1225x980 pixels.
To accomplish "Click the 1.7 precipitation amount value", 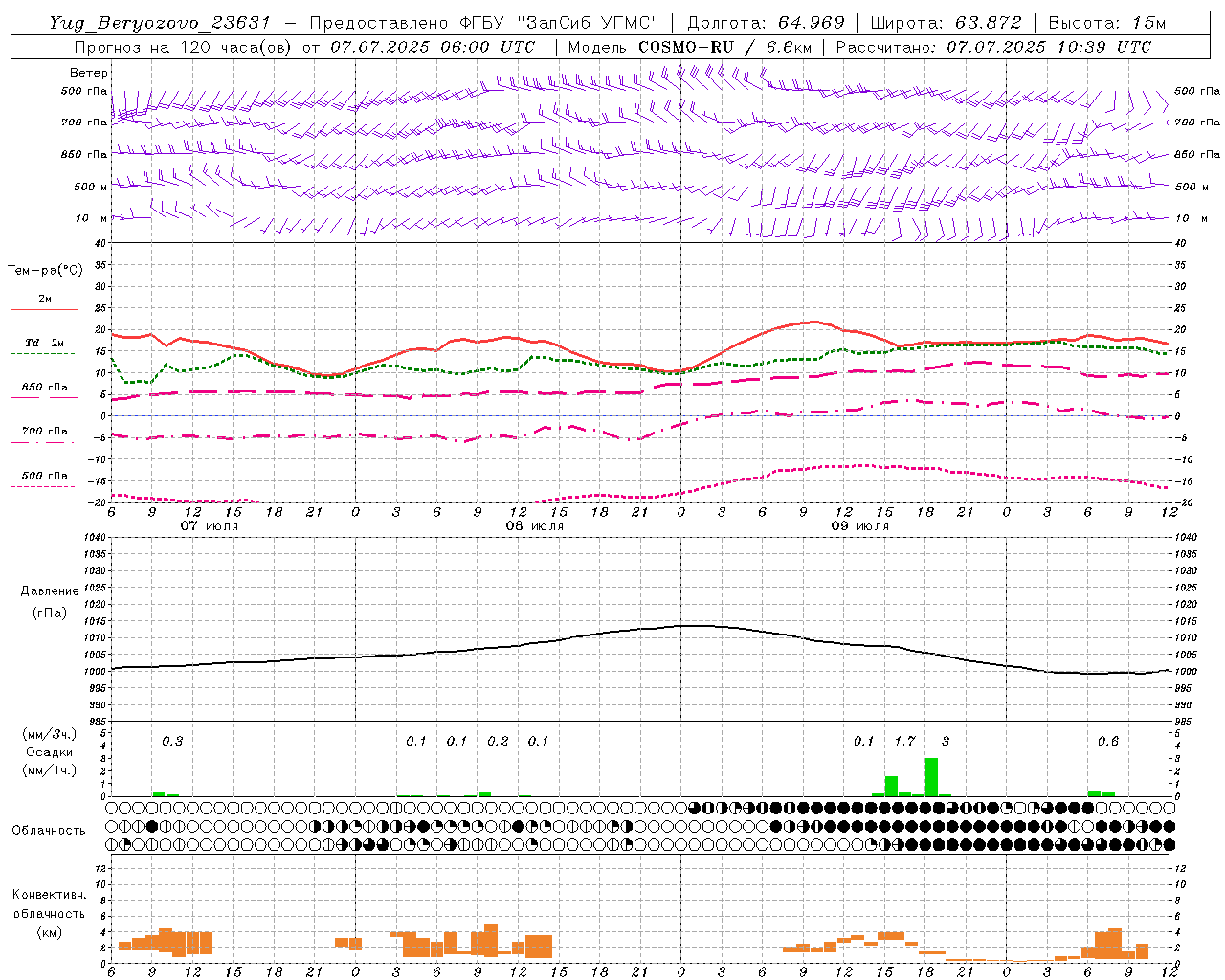I will tap(904, 742).
